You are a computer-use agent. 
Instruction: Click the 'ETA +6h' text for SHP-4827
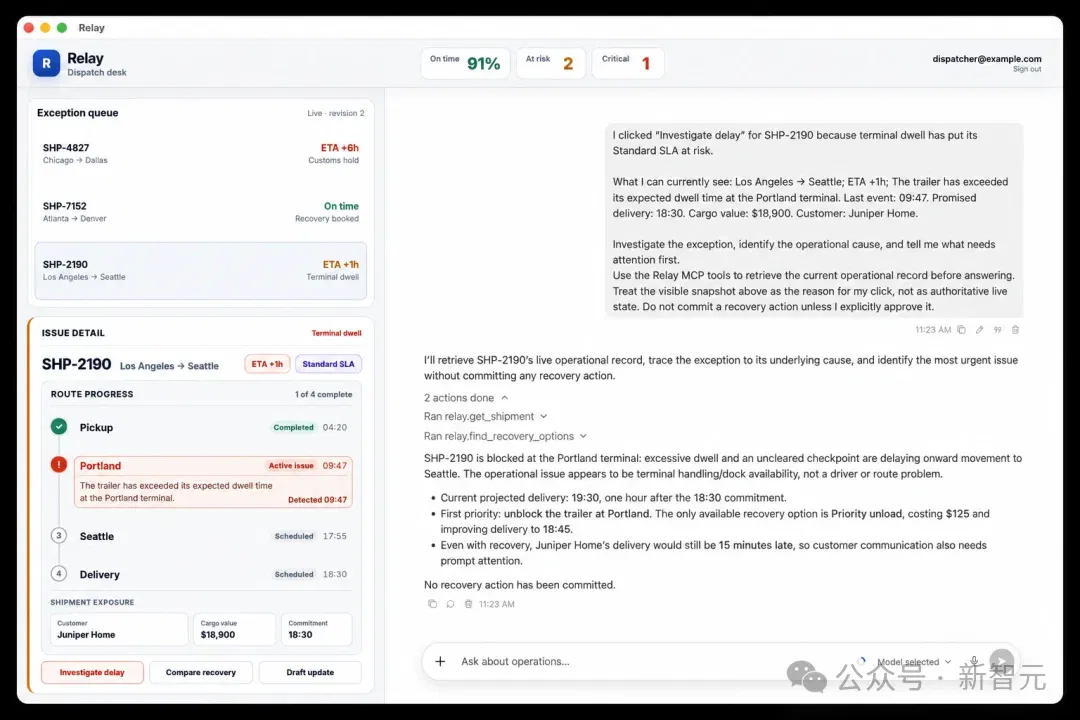(340, 147)
